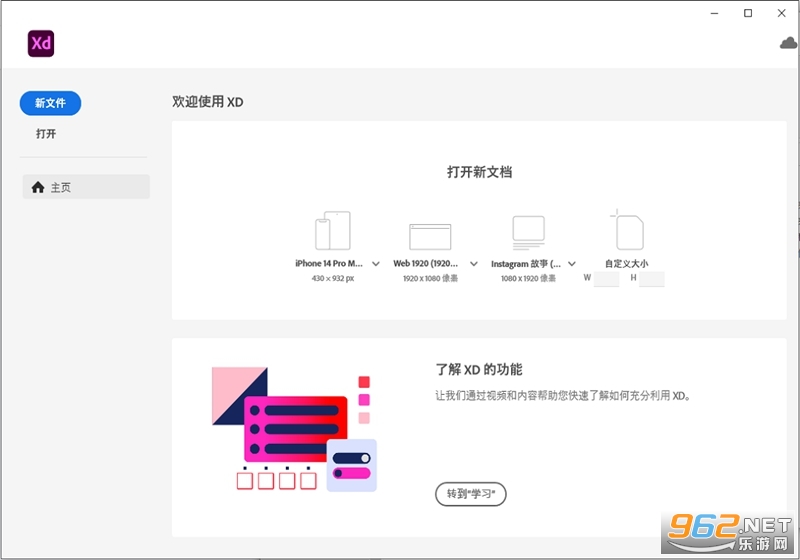Click 打开 to open a file
Screen dimensions: 800x560
point(46,134)
